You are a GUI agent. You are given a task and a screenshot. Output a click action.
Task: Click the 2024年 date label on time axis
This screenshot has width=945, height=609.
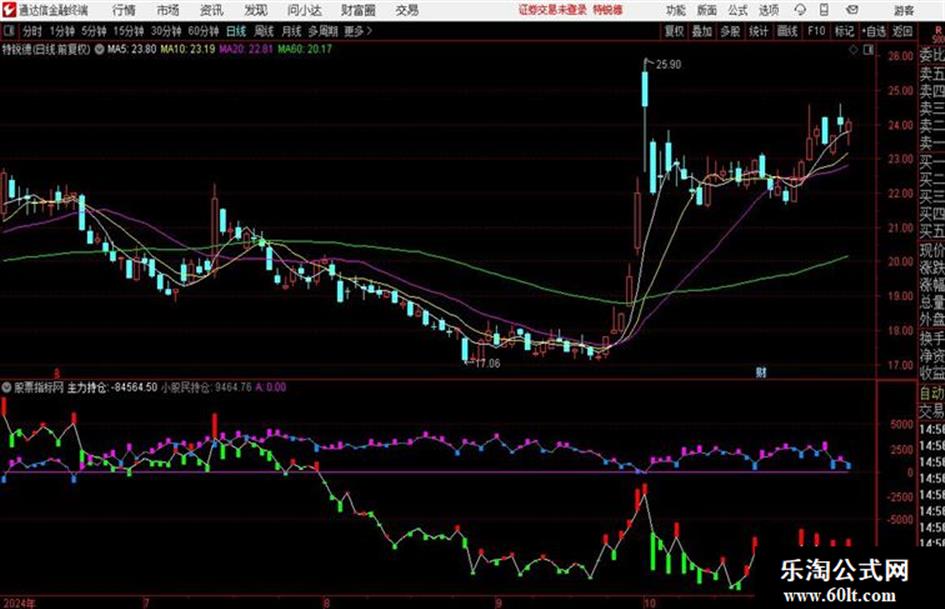click(19, 603)
